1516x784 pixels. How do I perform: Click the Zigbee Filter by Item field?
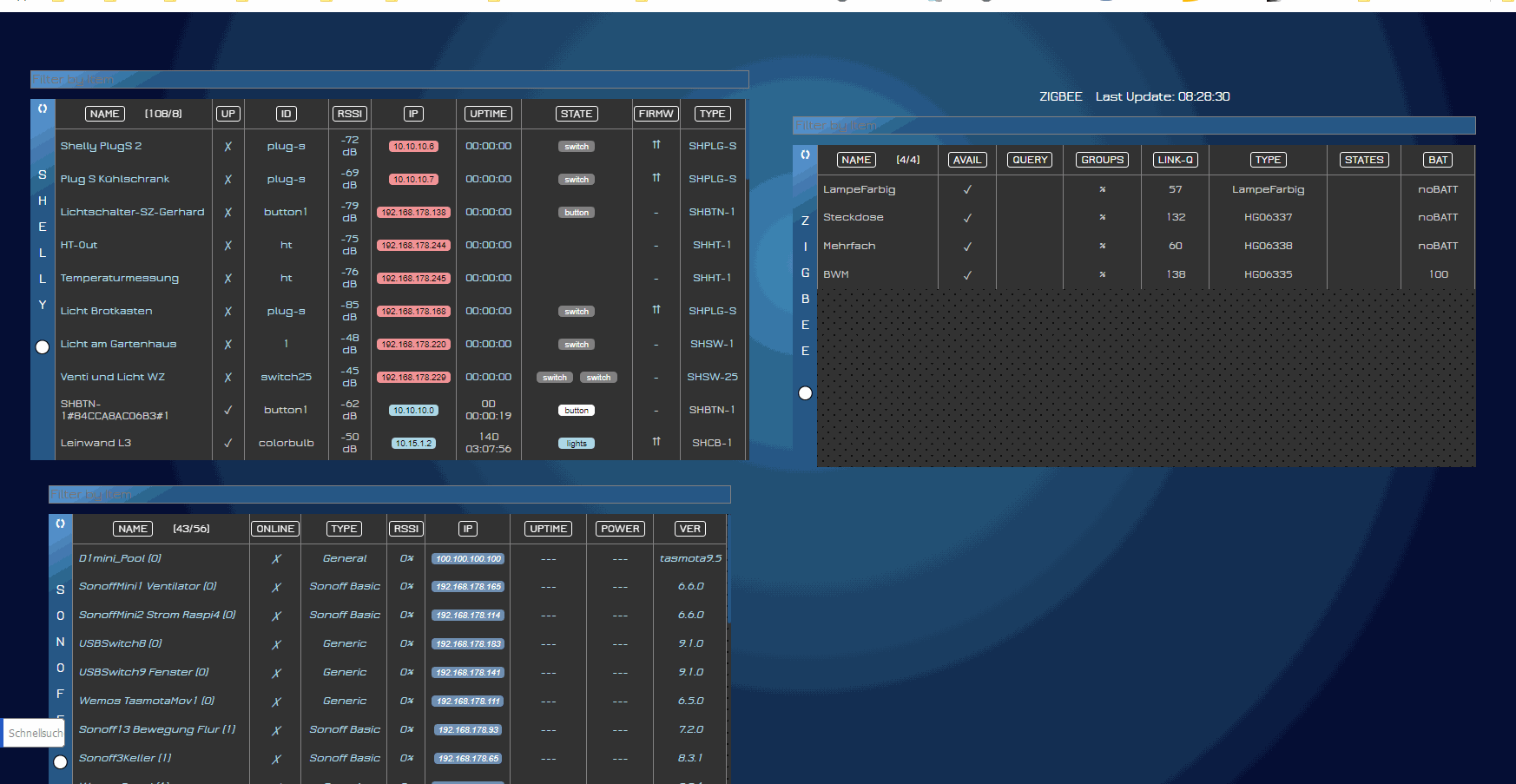(x=1133, y=126)
